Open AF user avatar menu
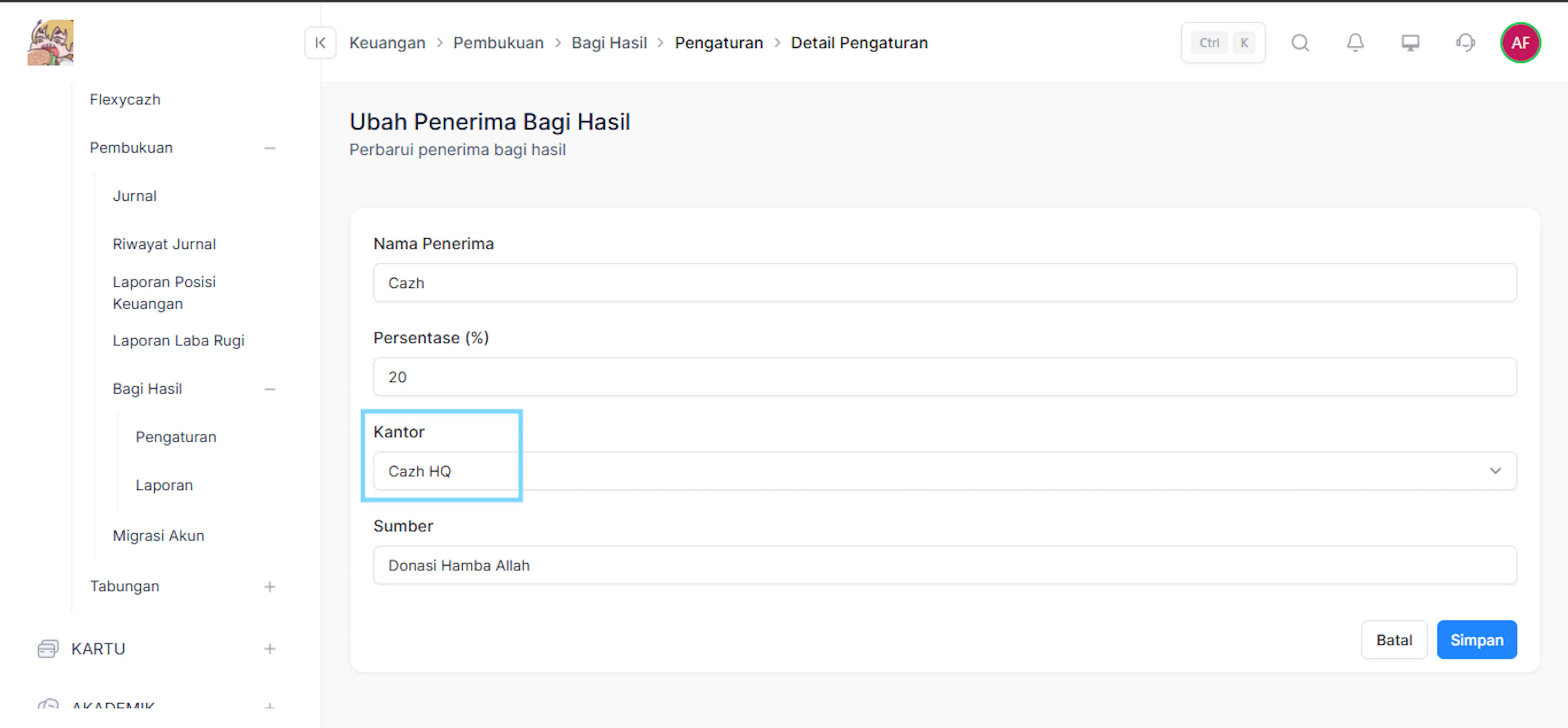Image resolution: width=1568 pixels, height=728 pixels. point(1520,42)
